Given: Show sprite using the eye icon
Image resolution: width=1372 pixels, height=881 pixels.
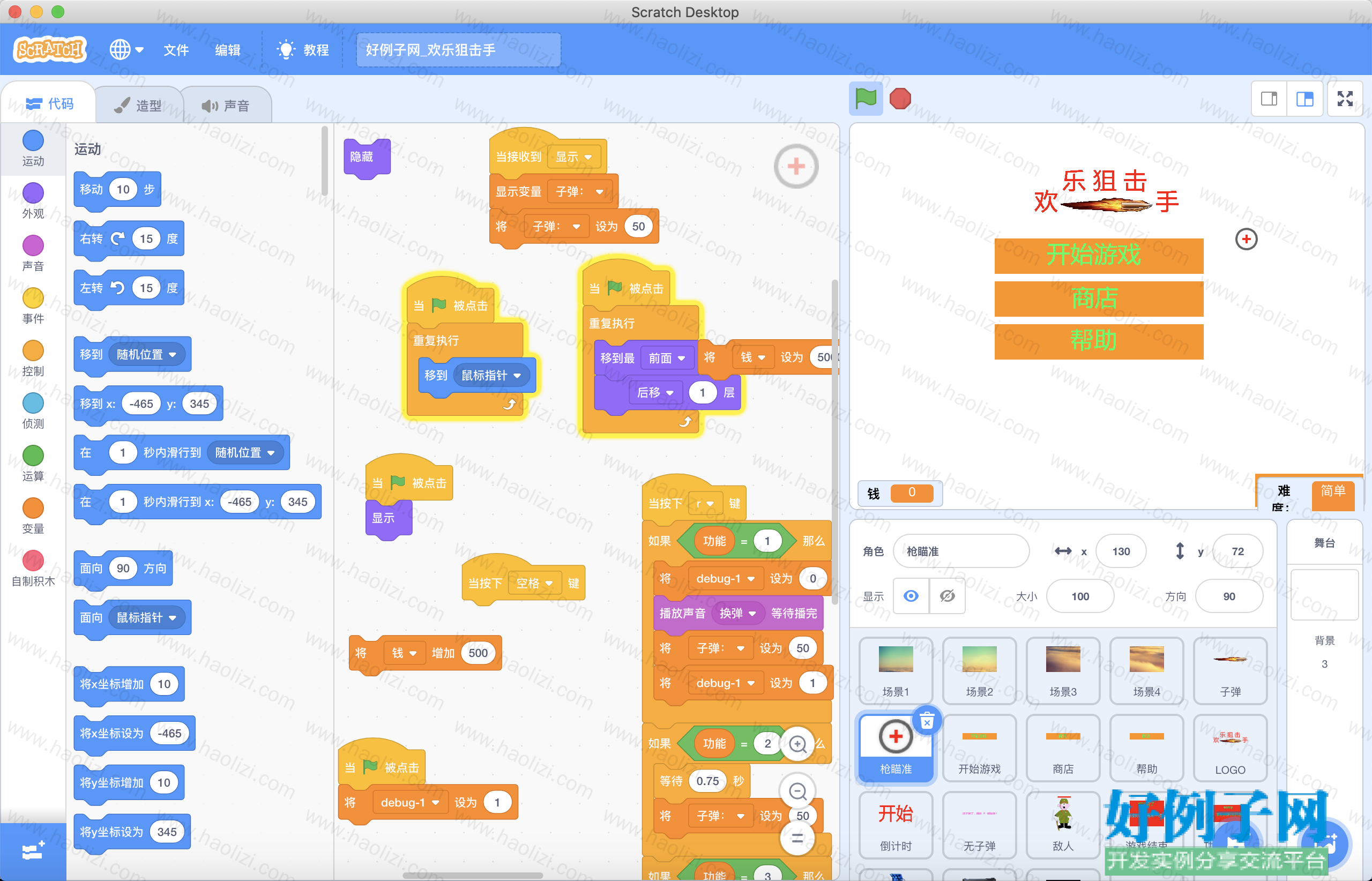Looking at the screenshot, I should click(x=911, y=596).
